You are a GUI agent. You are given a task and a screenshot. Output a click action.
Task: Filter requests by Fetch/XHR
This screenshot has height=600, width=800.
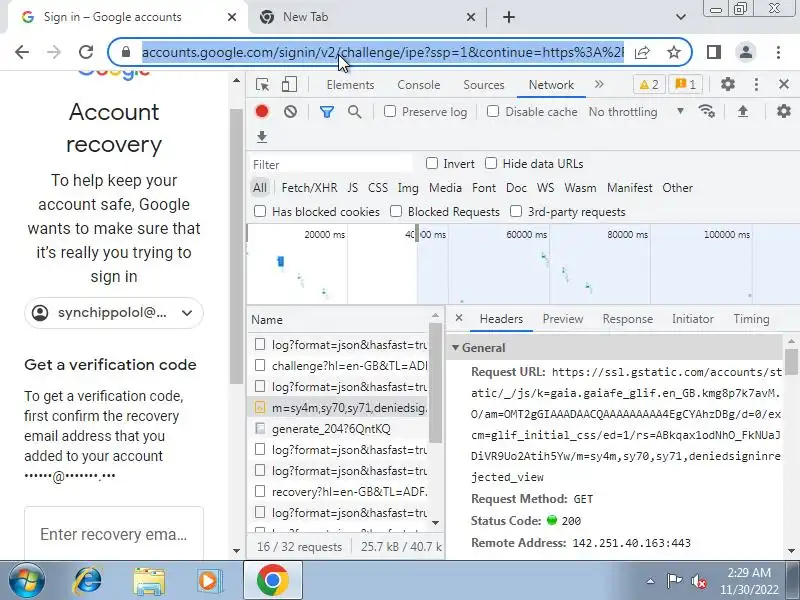tap(309, 188)
